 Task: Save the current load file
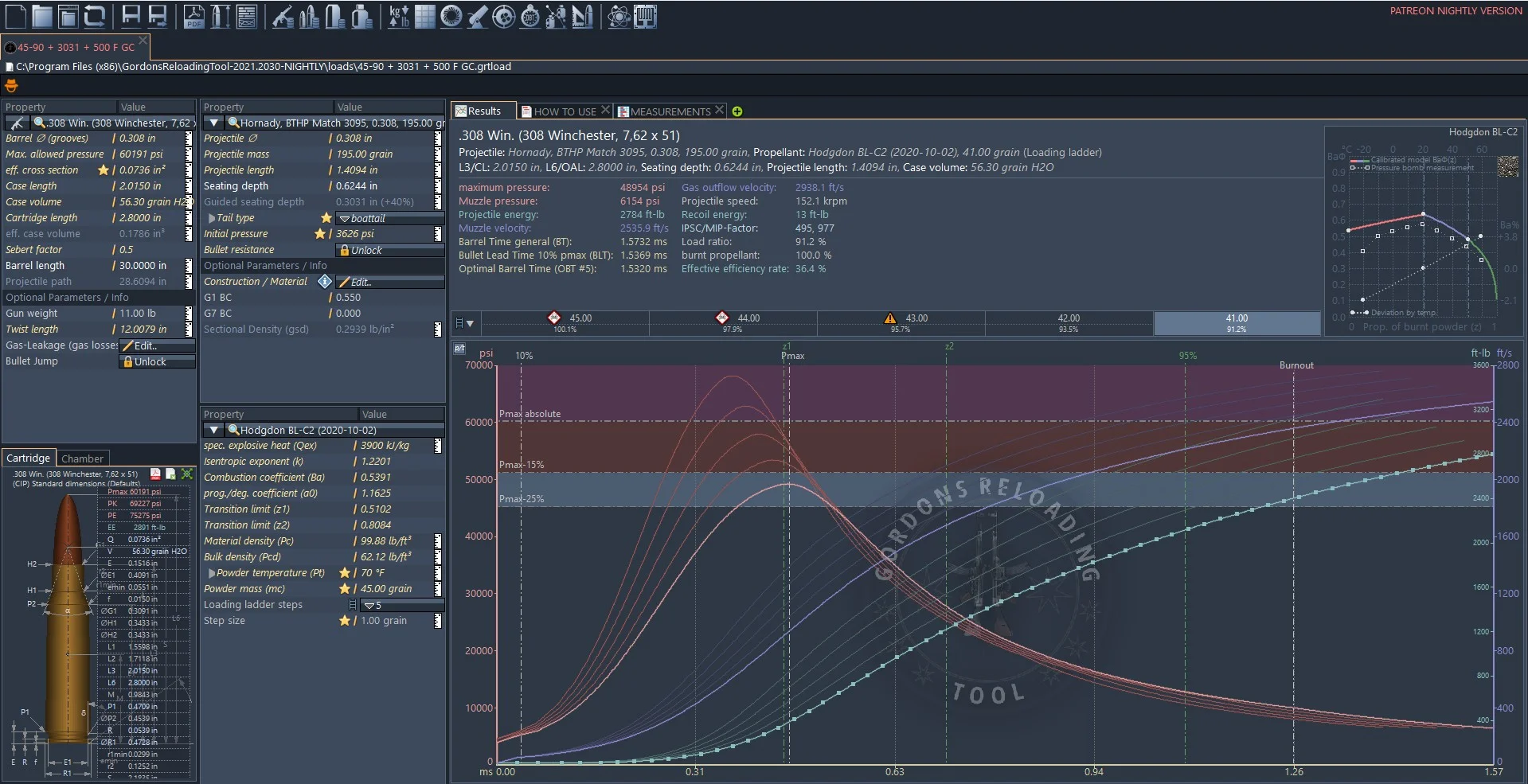[131, 16]
